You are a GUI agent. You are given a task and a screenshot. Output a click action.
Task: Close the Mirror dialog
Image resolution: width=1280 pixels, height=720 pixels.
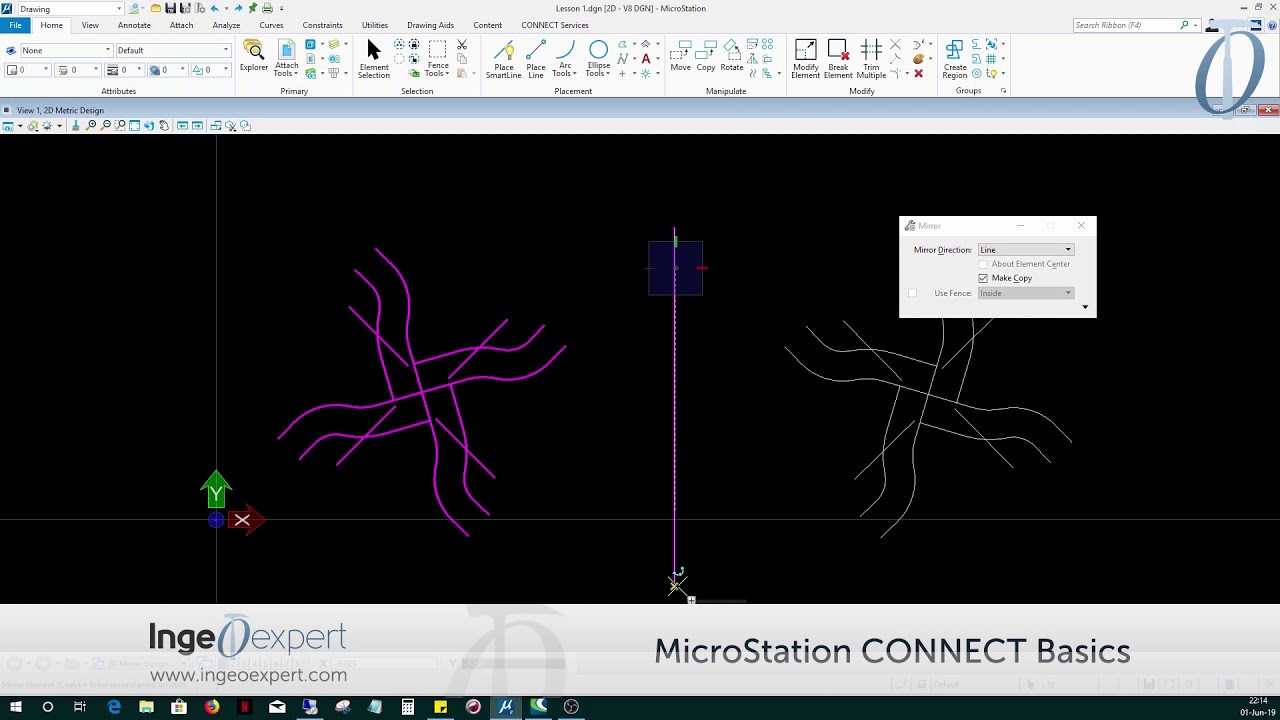pos(1081,226)
